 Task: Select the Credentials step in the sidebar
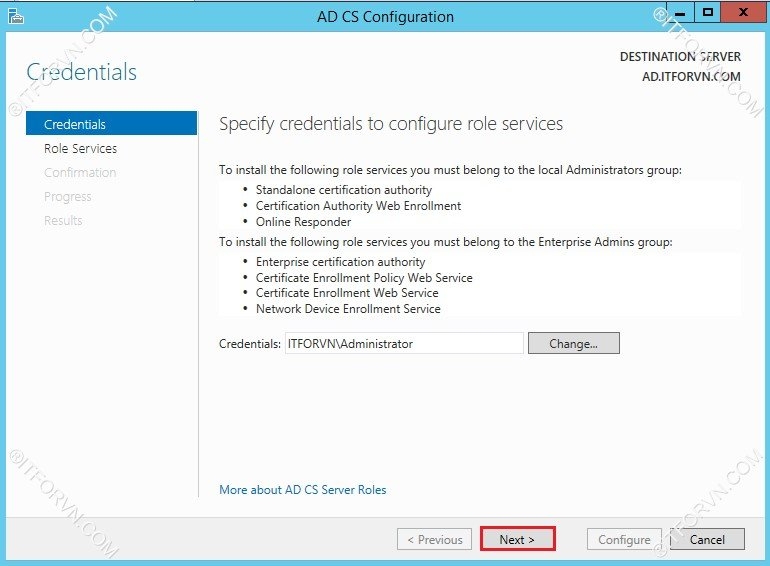pyautogui.click(x=75, y=124)
